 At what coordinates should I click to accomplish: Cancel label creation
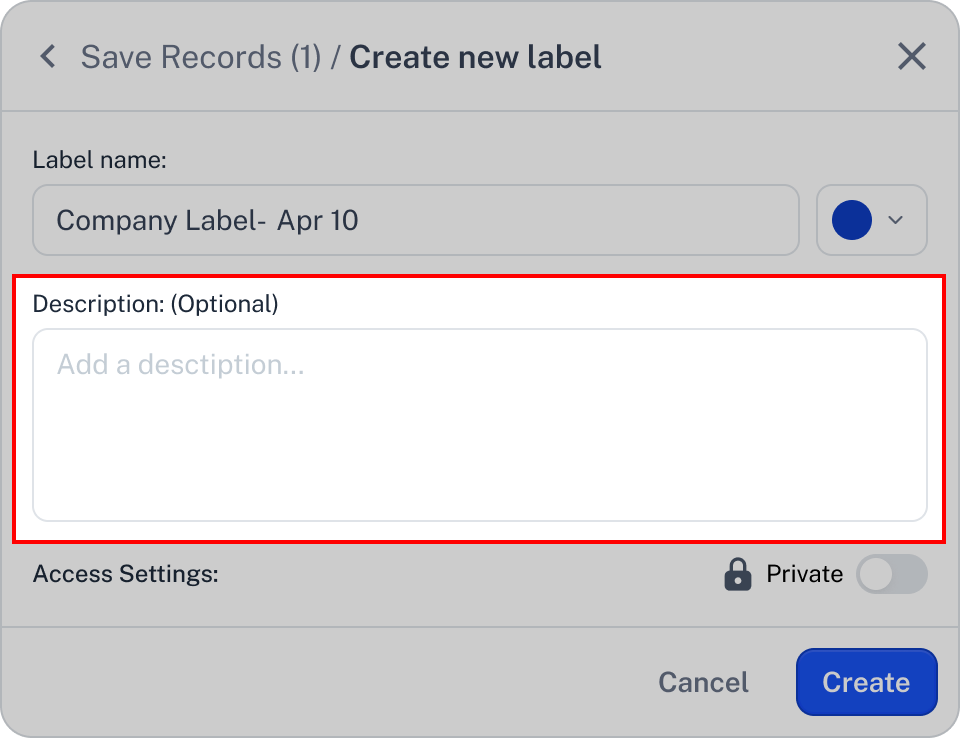703,682
